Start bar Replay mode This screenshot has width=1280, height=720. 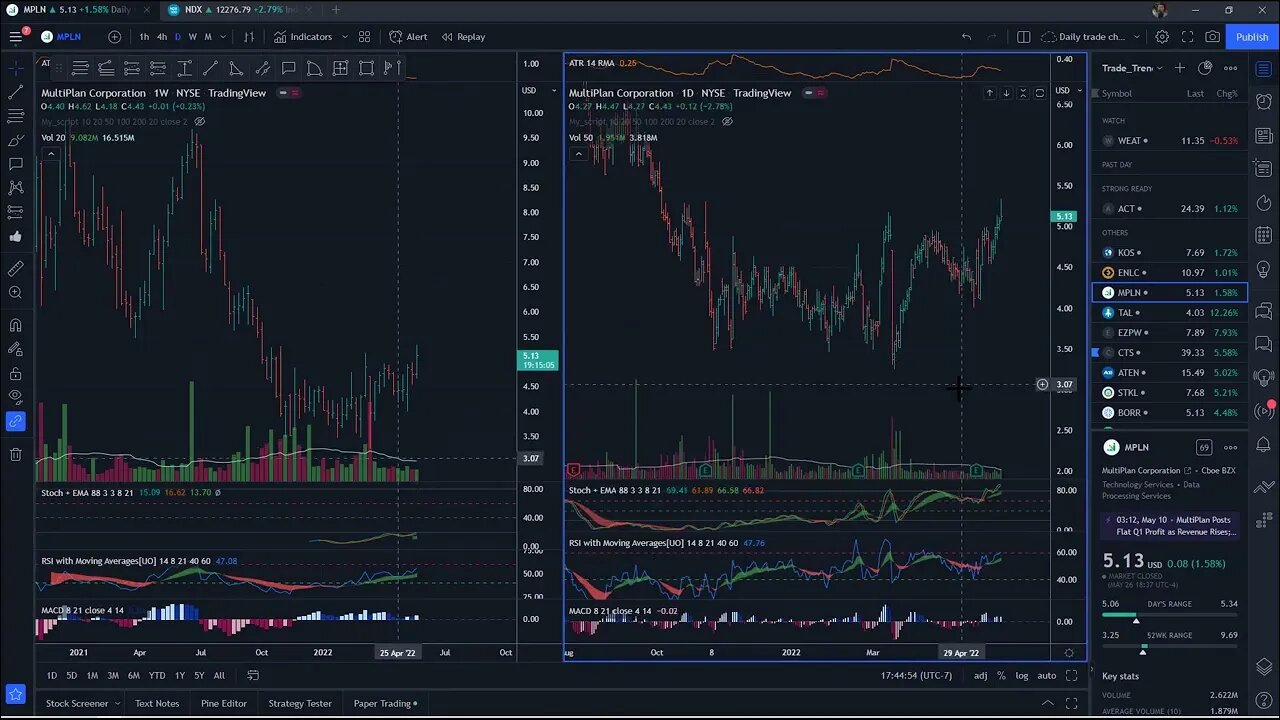pos(463,37)
